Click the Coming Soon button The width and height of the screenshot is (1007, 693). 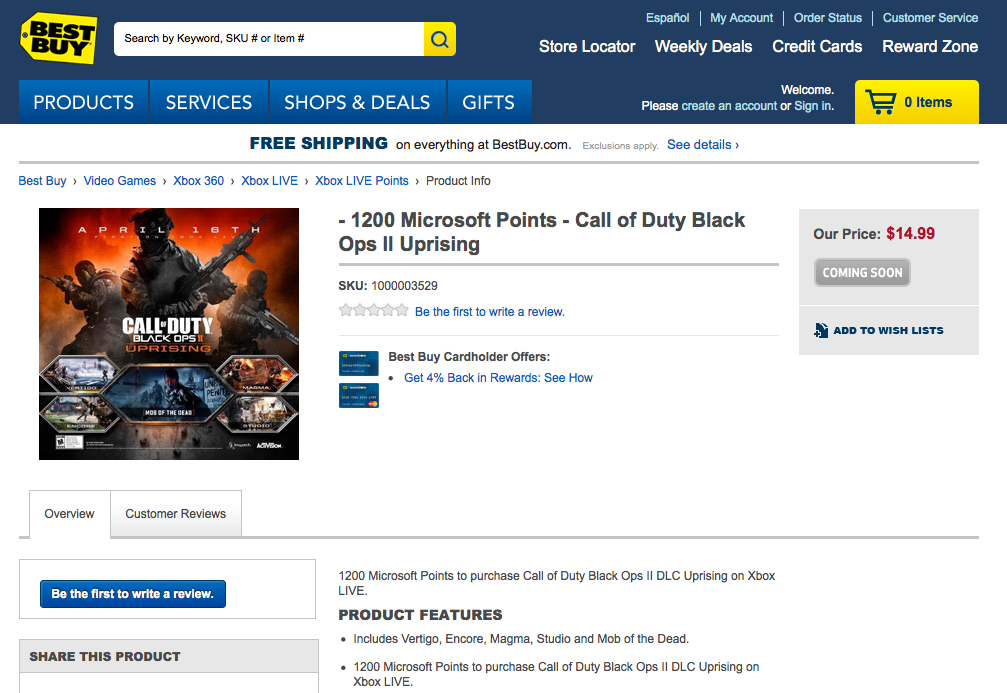pos(862,273)
